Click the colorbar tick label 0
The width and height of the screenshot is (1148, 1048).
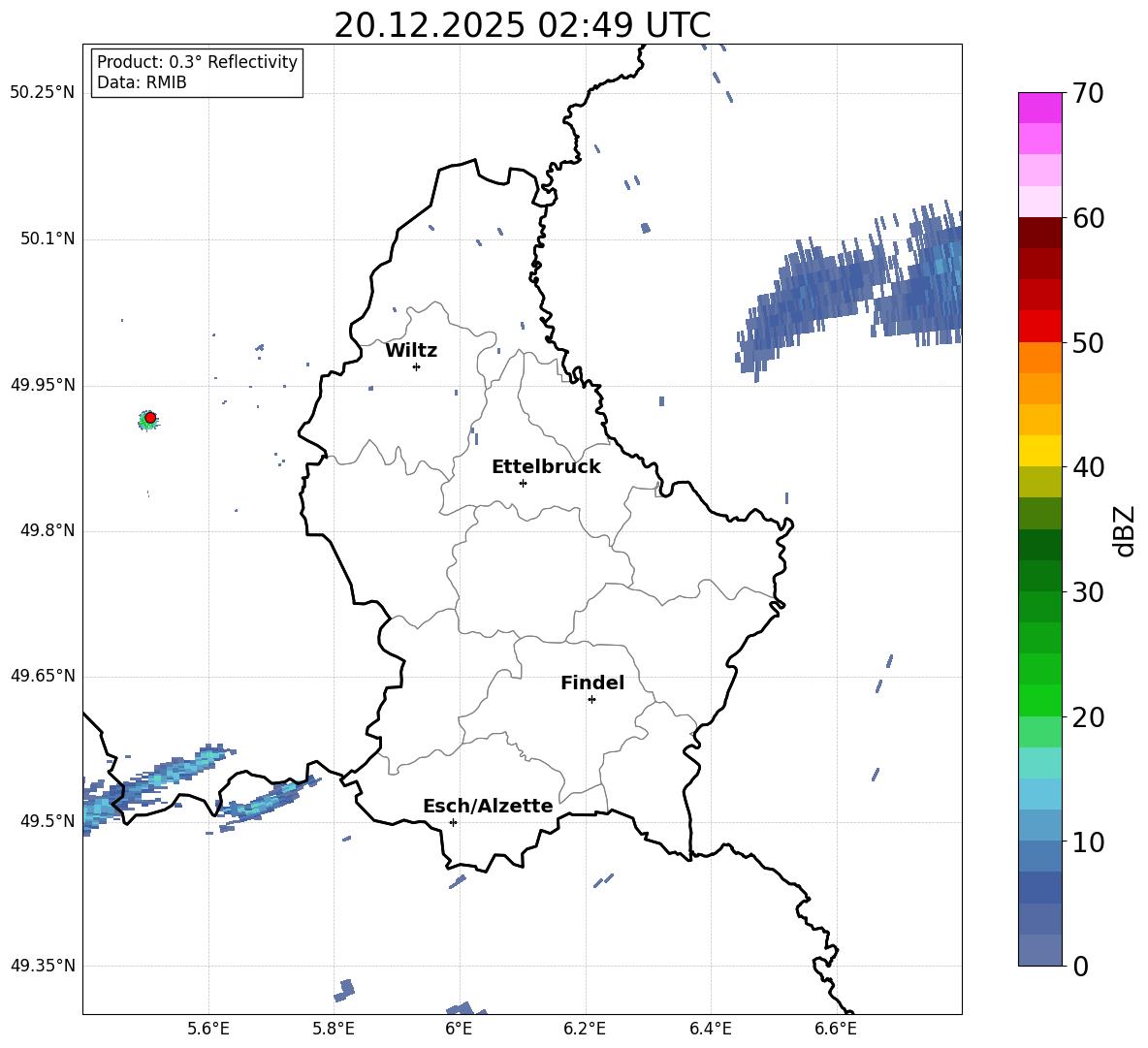click(x=1080, y=966)
